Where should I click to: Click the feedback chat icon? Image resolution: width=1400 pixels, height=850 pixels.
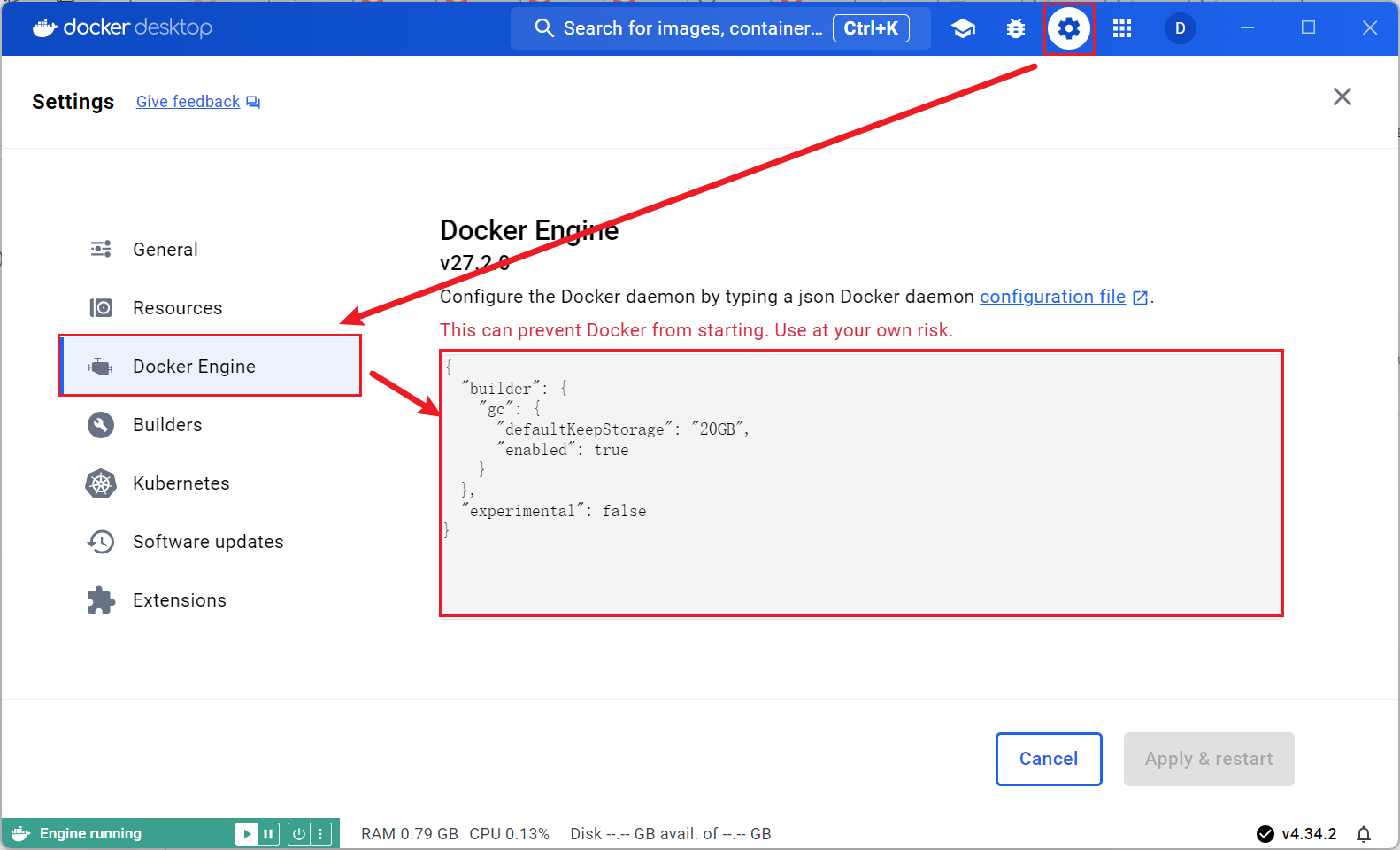tap(253, 102)
